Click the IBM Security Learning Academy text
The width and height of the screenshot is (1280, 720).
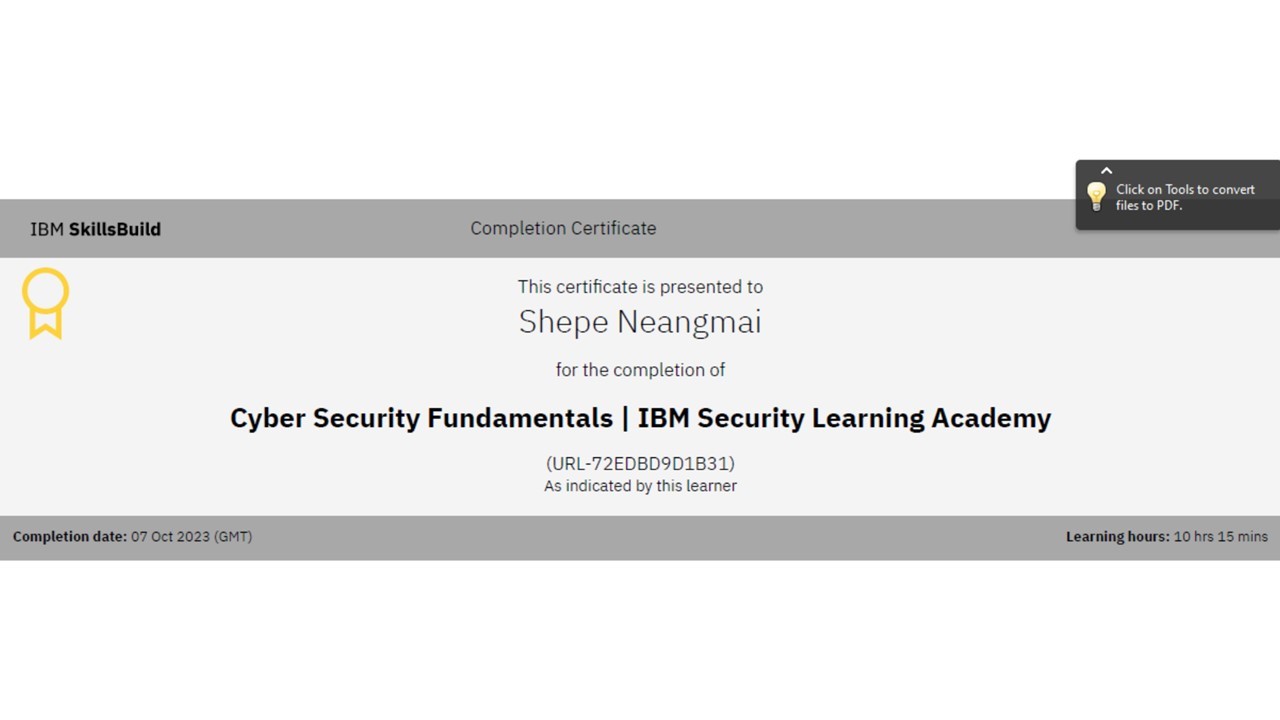point(844,418)
